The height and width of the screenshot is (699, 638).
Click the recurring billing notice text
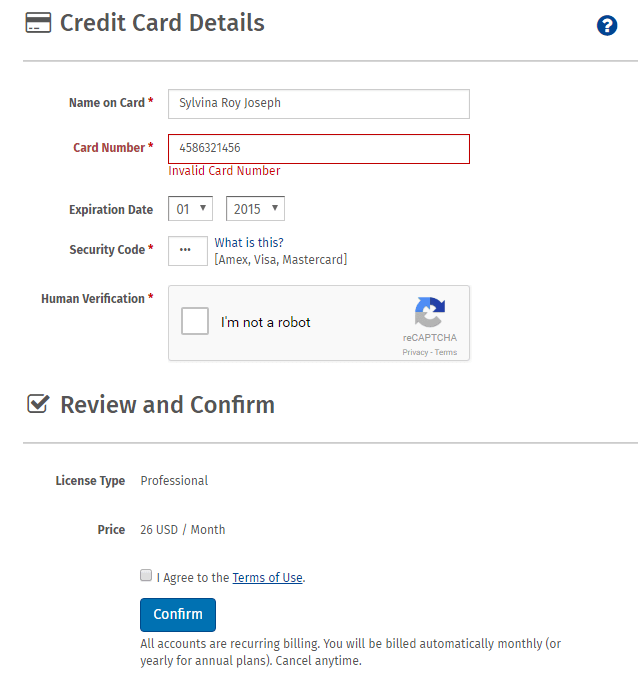[x=350, y=652]
